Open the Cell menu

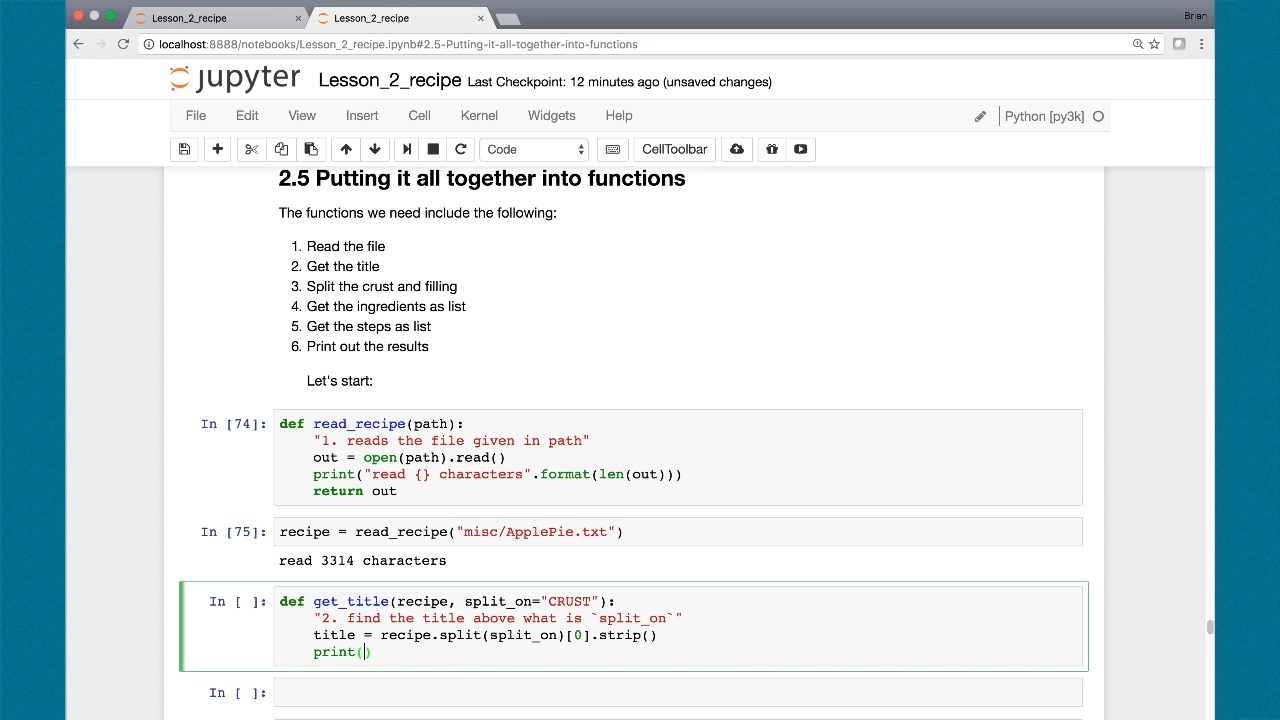(419, 115)
